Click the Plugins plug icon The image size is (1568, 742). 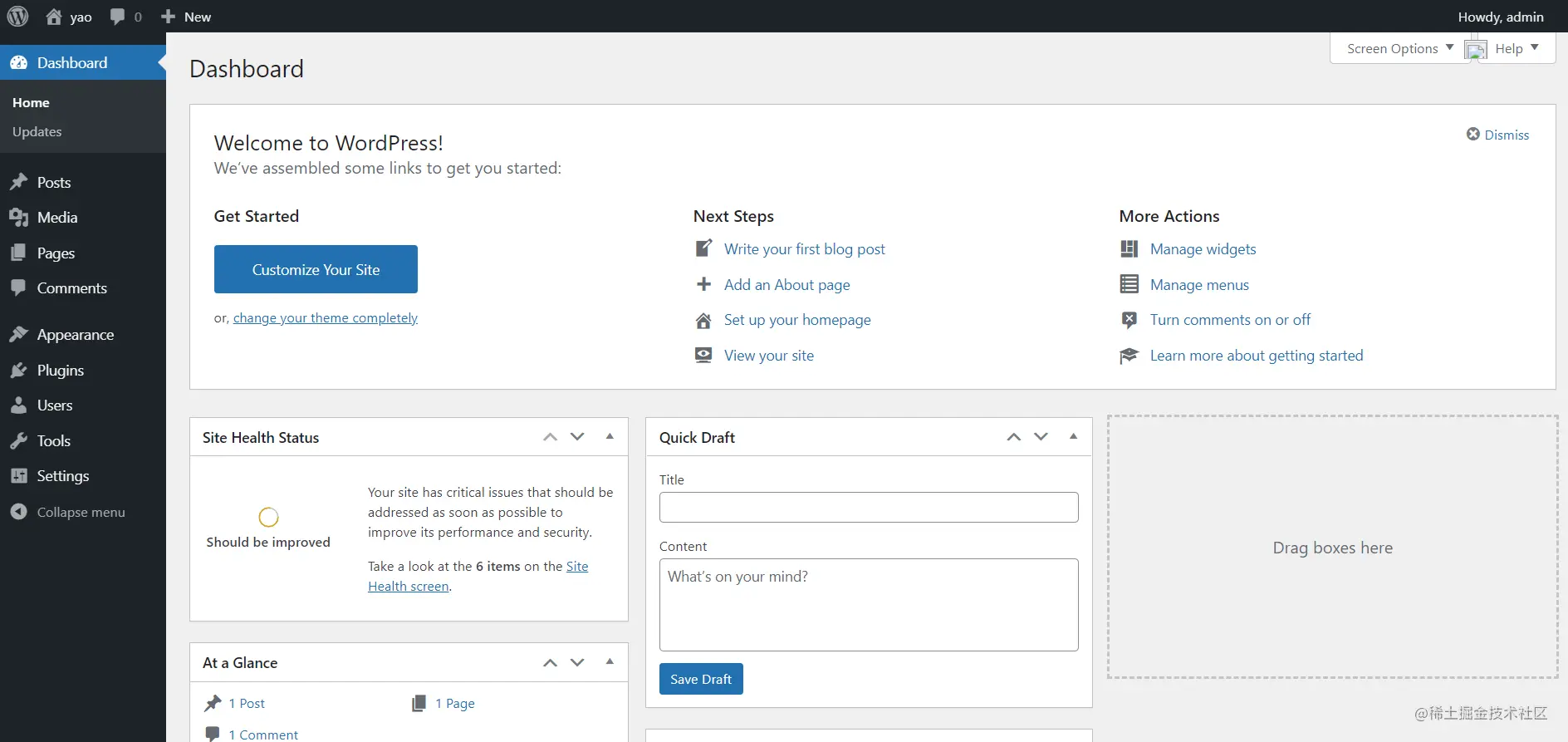click(x=18, y=370)
